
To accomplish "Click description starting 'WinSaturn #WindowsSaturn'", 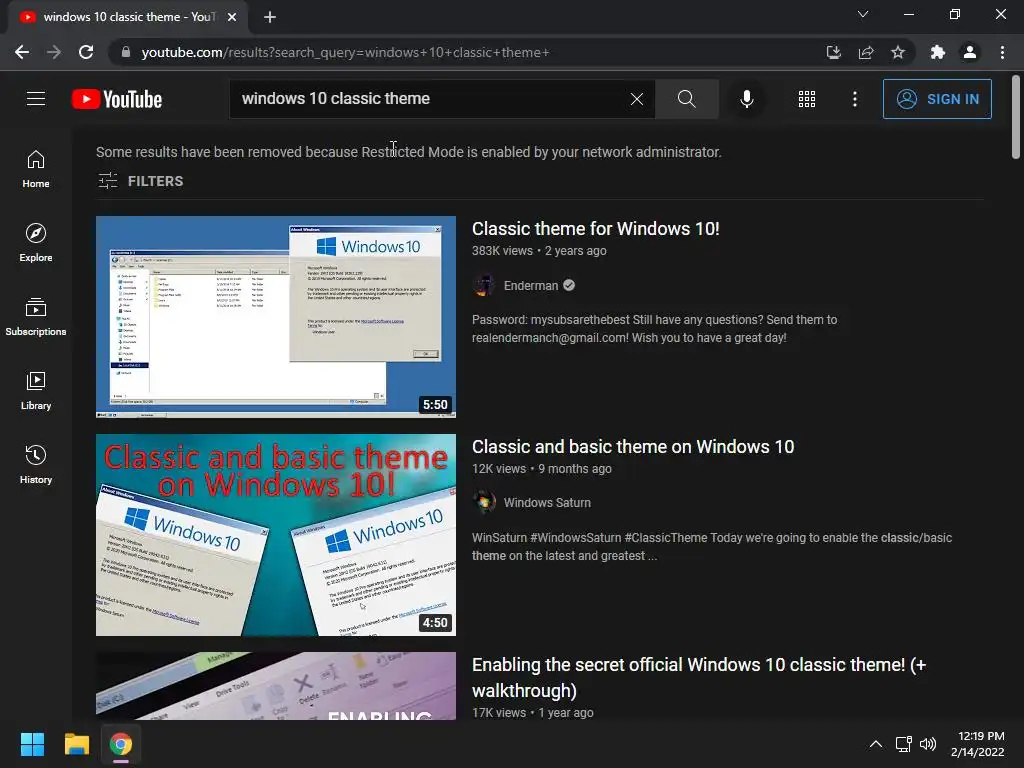I will (712, 547).
